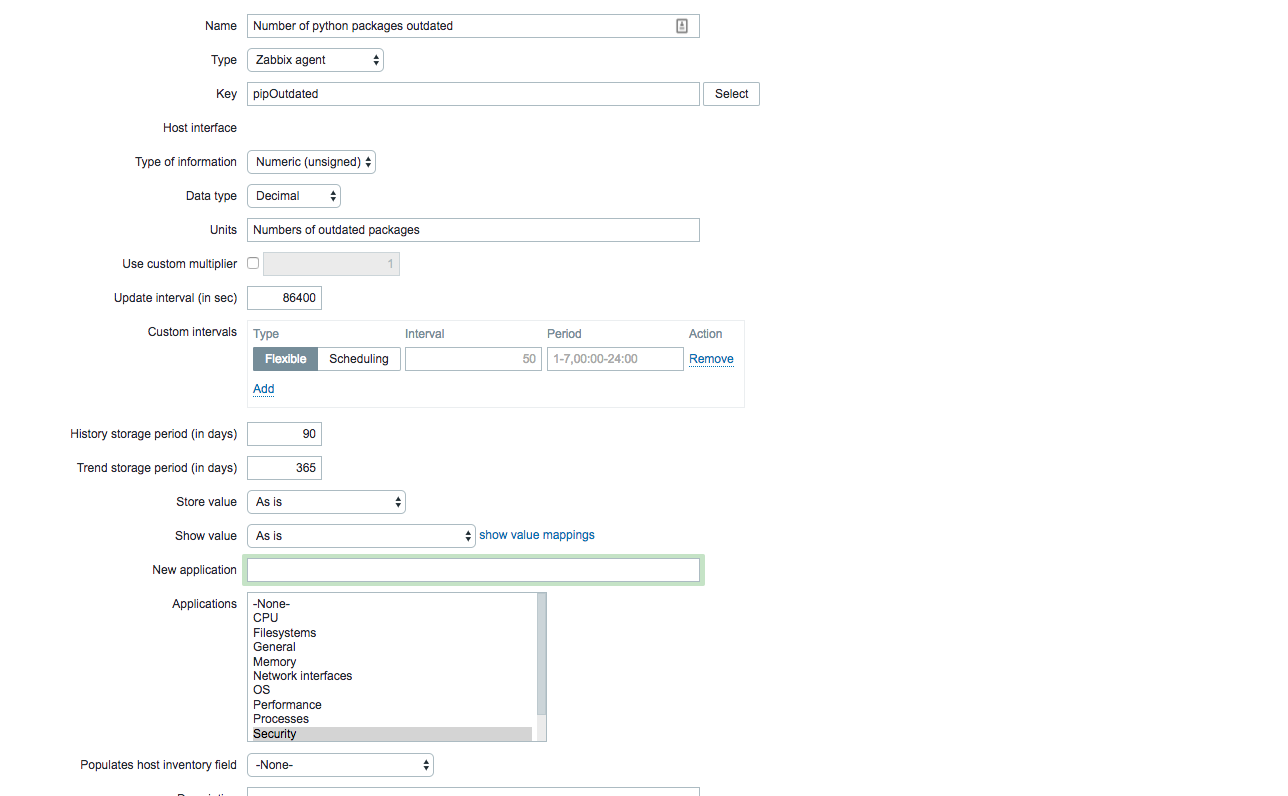Select CPU in the Applications list
This screenshot has width=1288, height=796.
point(392,618)
